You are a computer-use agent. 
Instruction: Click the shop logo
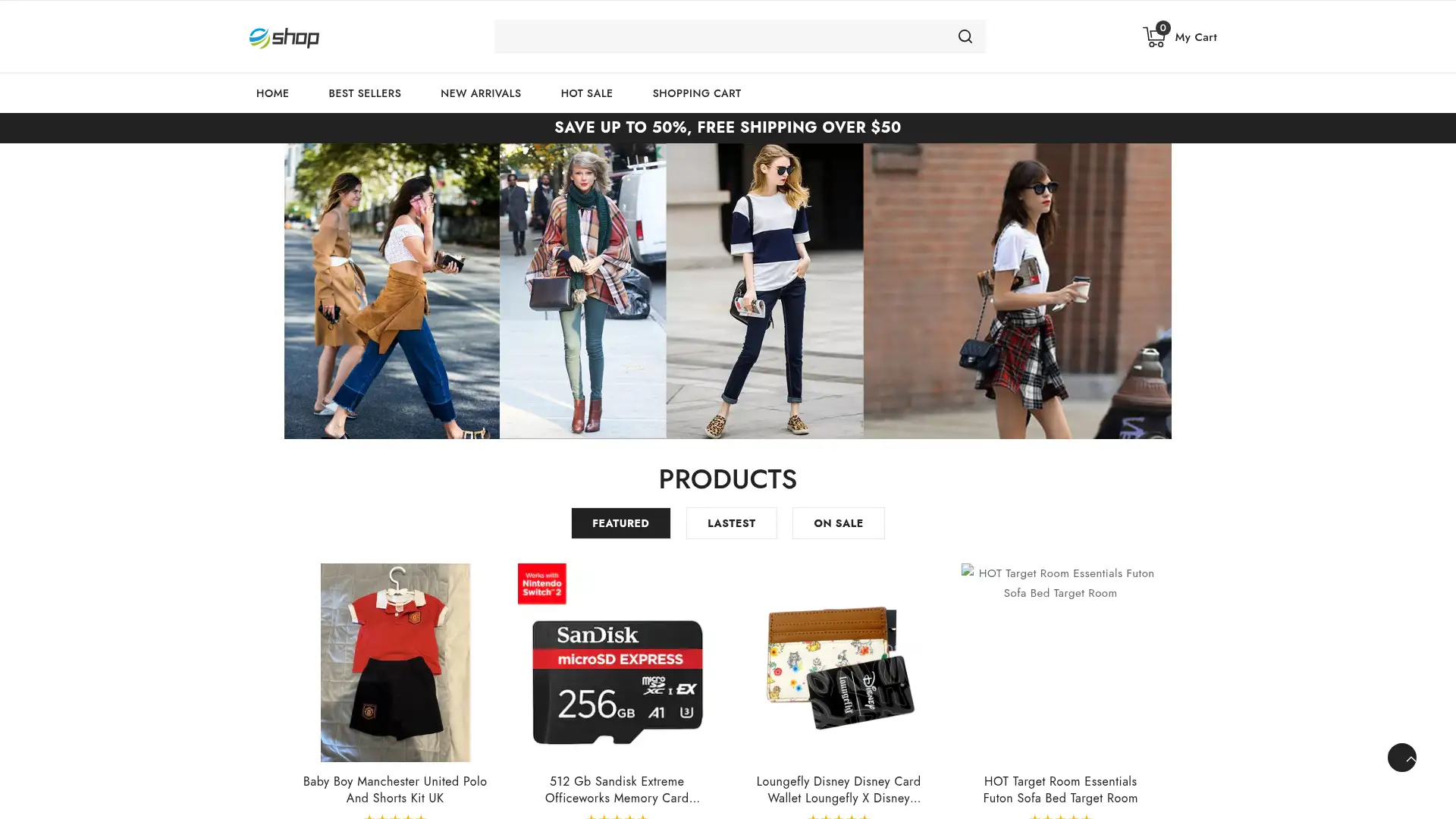[x=284, y=38]
